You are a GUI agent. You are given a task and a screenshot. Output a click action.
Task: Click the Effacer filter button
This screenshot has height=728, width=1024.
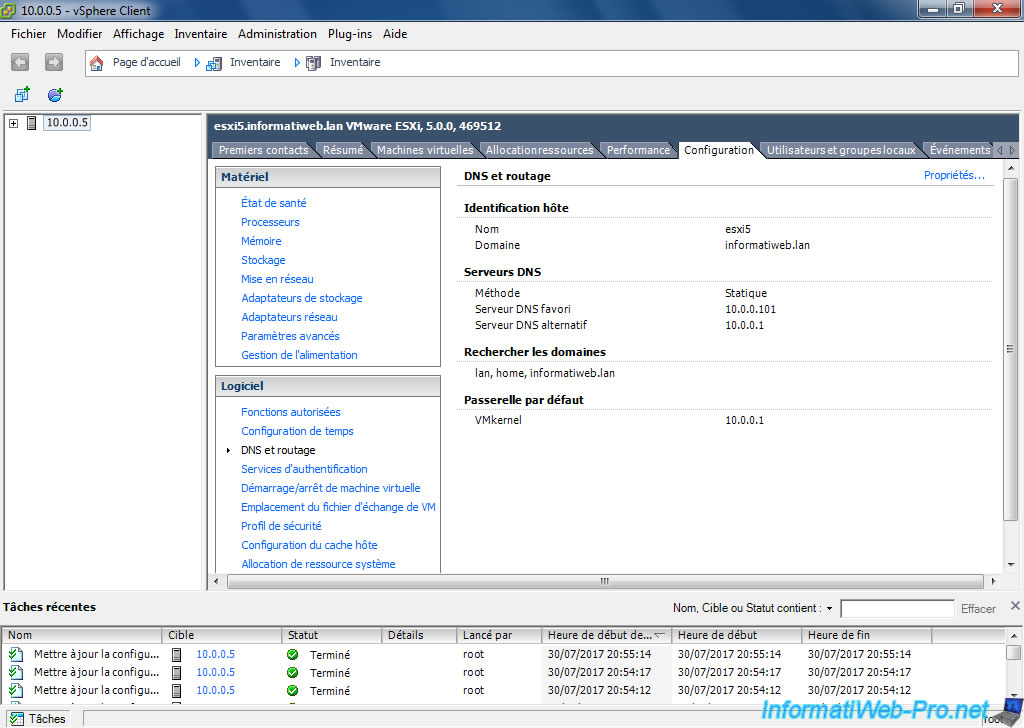[978, 609]
